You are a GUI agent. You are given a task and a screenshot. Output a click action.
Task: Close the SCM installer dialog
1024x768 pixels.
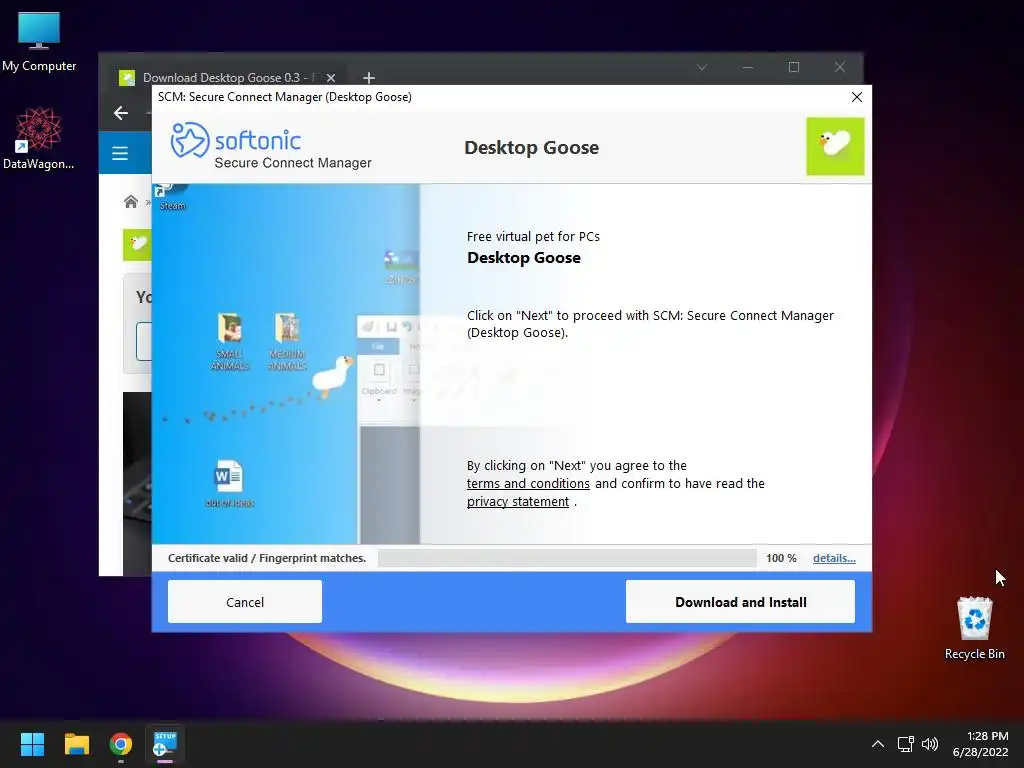pyautogui.click(x=857, y=97)
